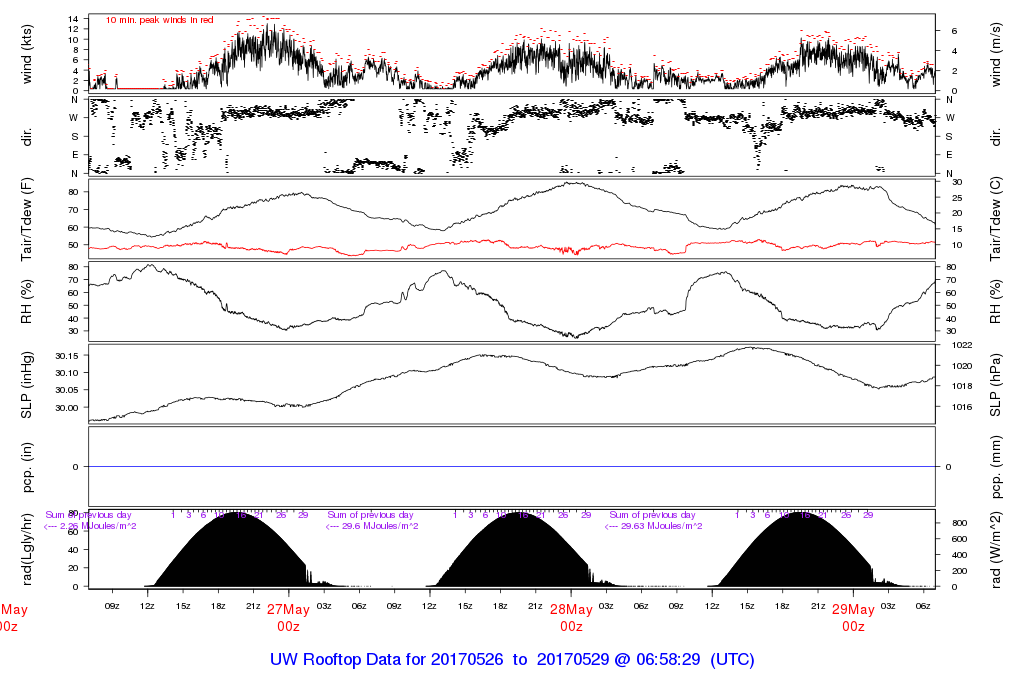Image resolution: width=1024 pixels, height=700 pixels.
Task: Select the 'rad (W/m^2)' axis label
Action: pyautogui.click(x=996, y=549)
